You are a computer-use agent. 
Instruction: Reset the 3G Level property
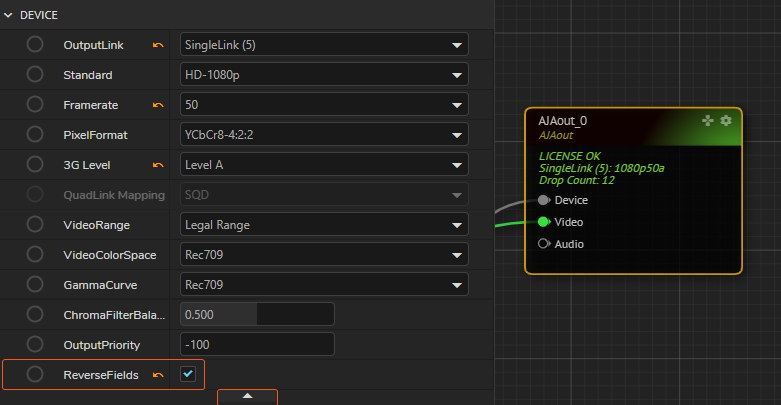[158, 165]
